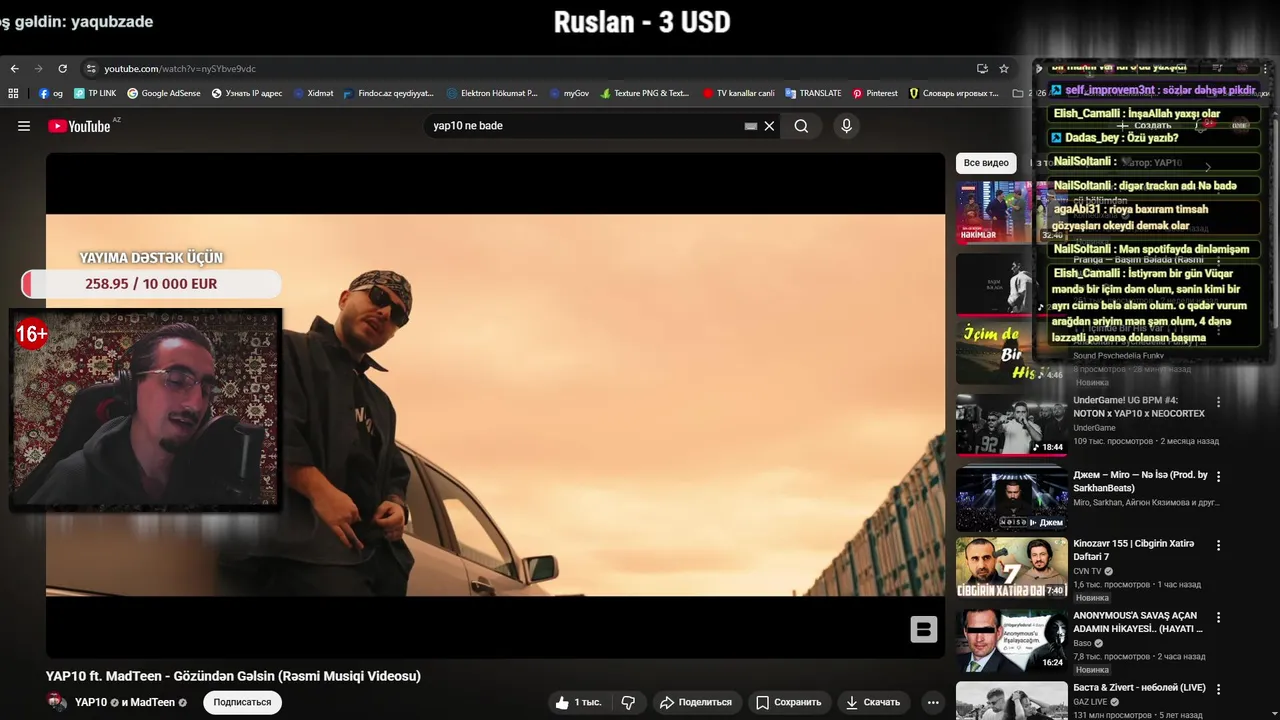Viewport: 1280px width, 720px height.
Task: Reload the YouTube page
Action: (62, 69)
